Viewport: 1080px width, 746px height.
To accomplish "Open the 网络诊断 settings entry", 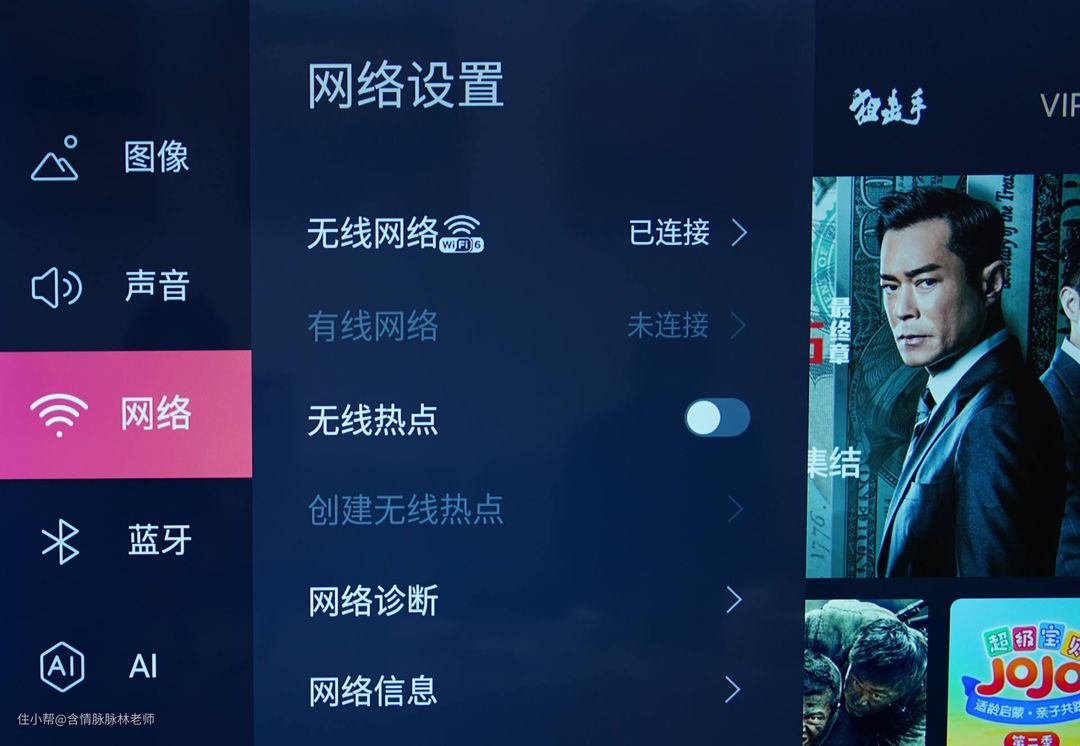I will 526,601.
